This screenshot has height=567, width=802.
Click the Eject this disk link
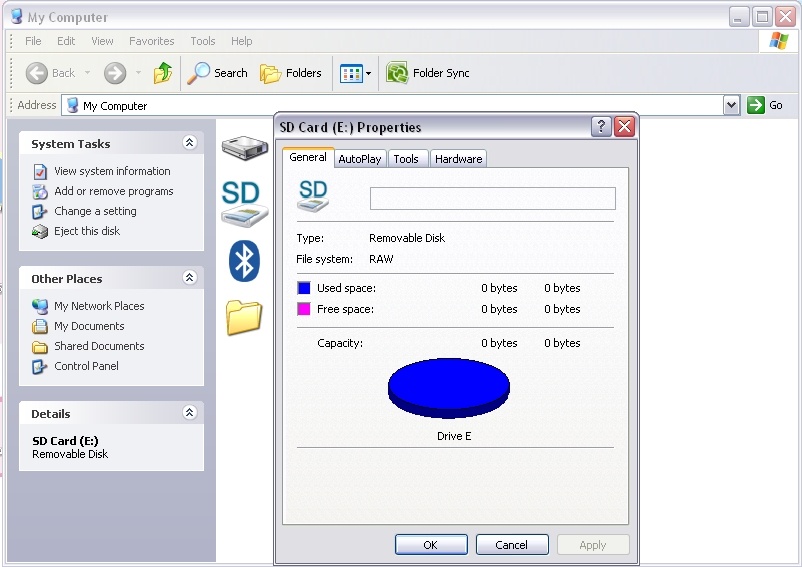pyautogui.click(x=87, y=231)
